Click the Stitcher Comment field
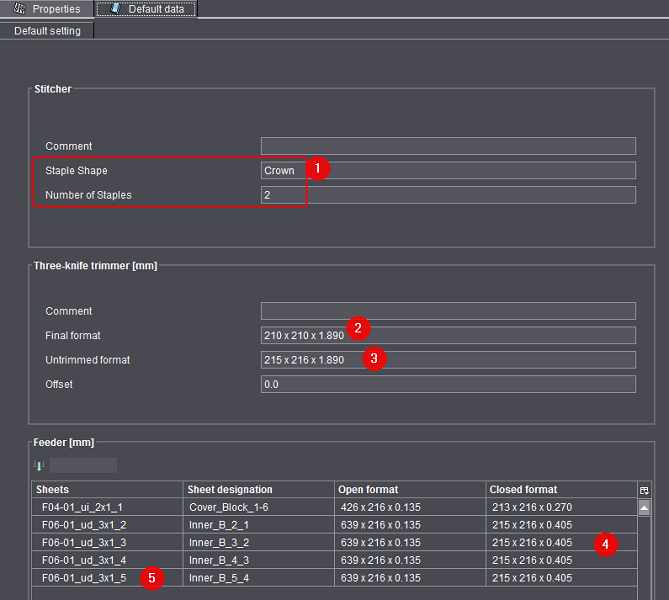Image resolution: width=669 pixels, height=600 pixels. pyautogui.click(x=447, y=146)
